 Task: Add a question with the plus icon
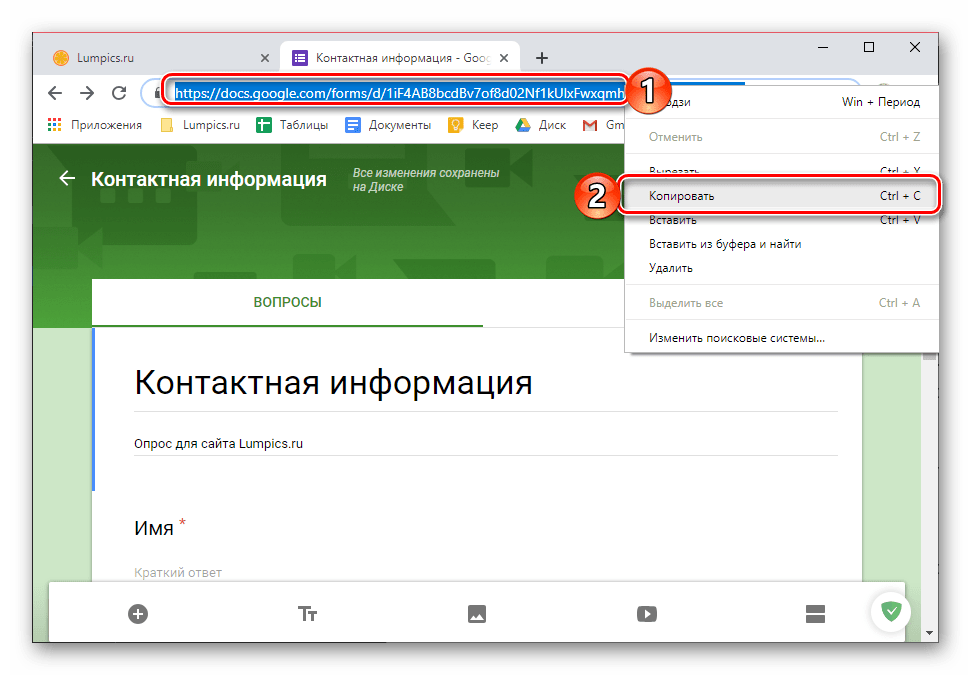tap(137, 614)
